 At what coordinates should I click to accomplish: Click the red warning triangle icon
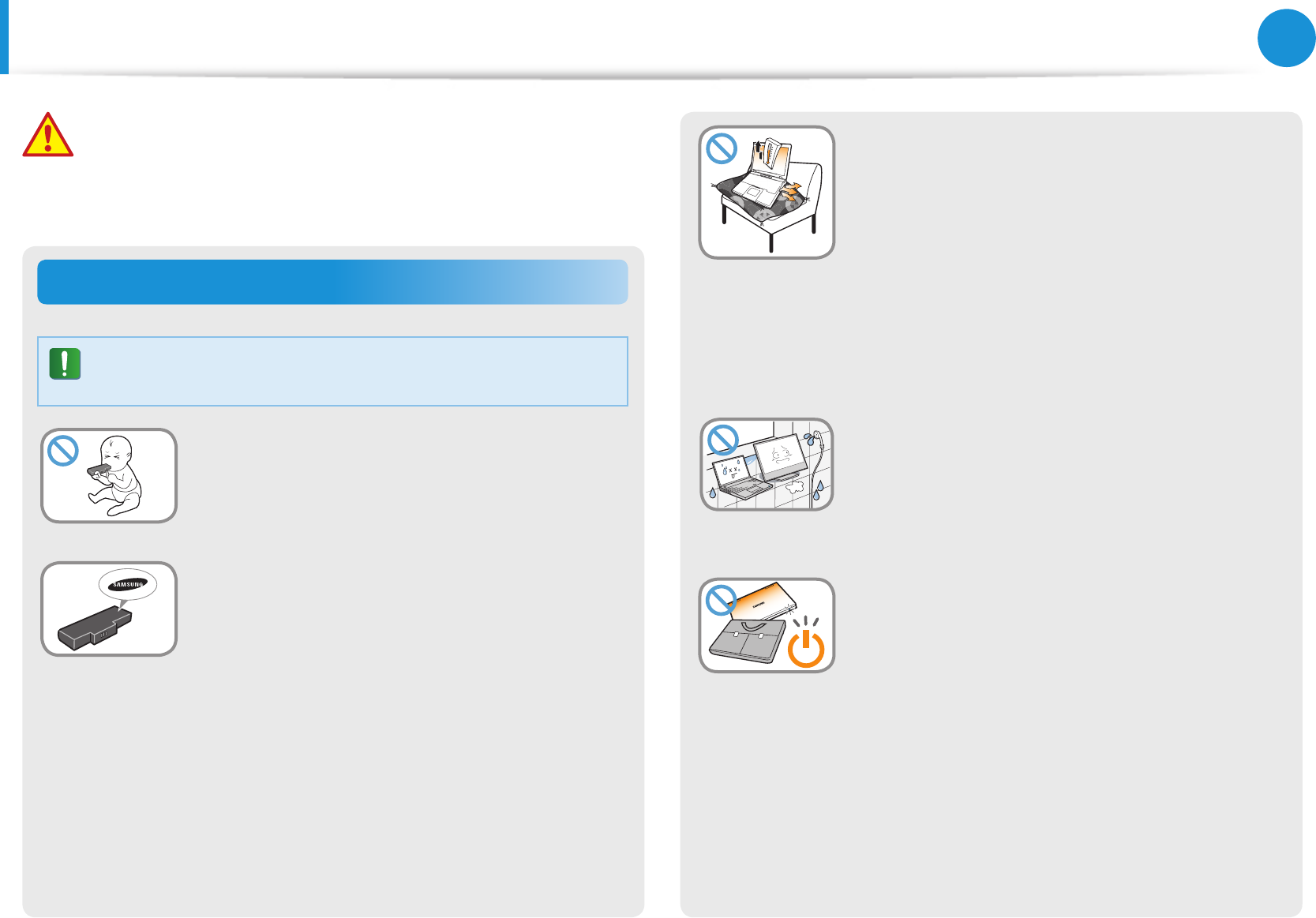click(x=48, y=134)
